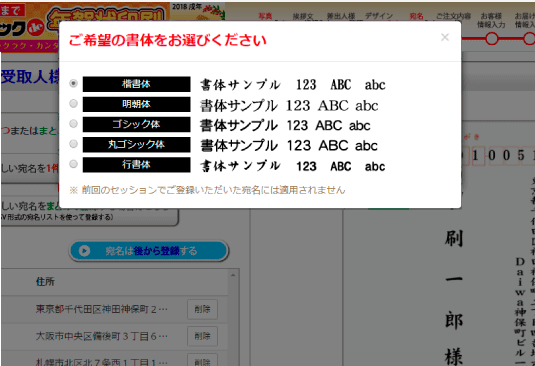Select the 明朝体 radio button

pos(73,104)
